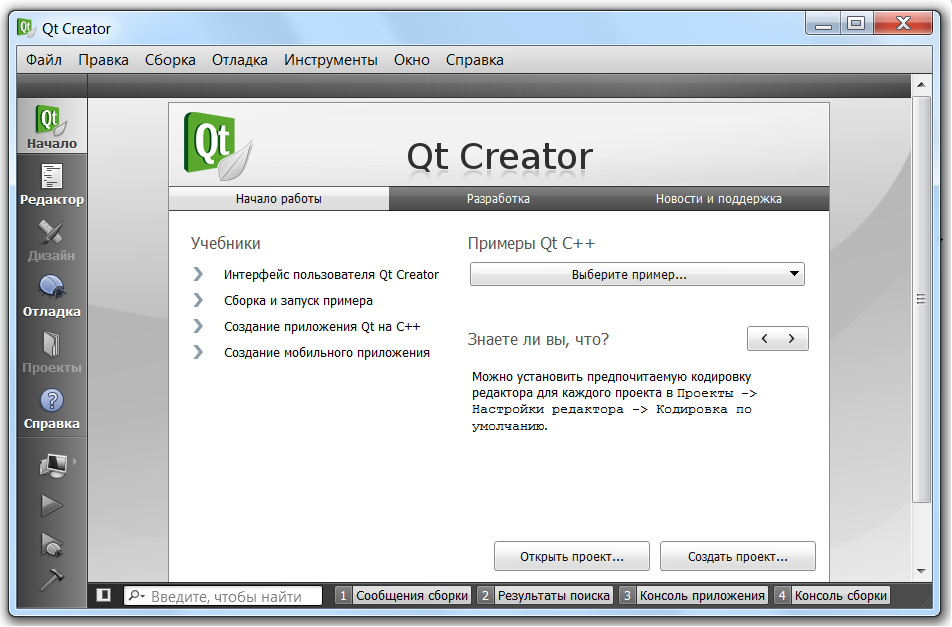Show pane 4 'Консоль сборки'
Viewport: 952px width, 627px height.
[x=832, y=595]
